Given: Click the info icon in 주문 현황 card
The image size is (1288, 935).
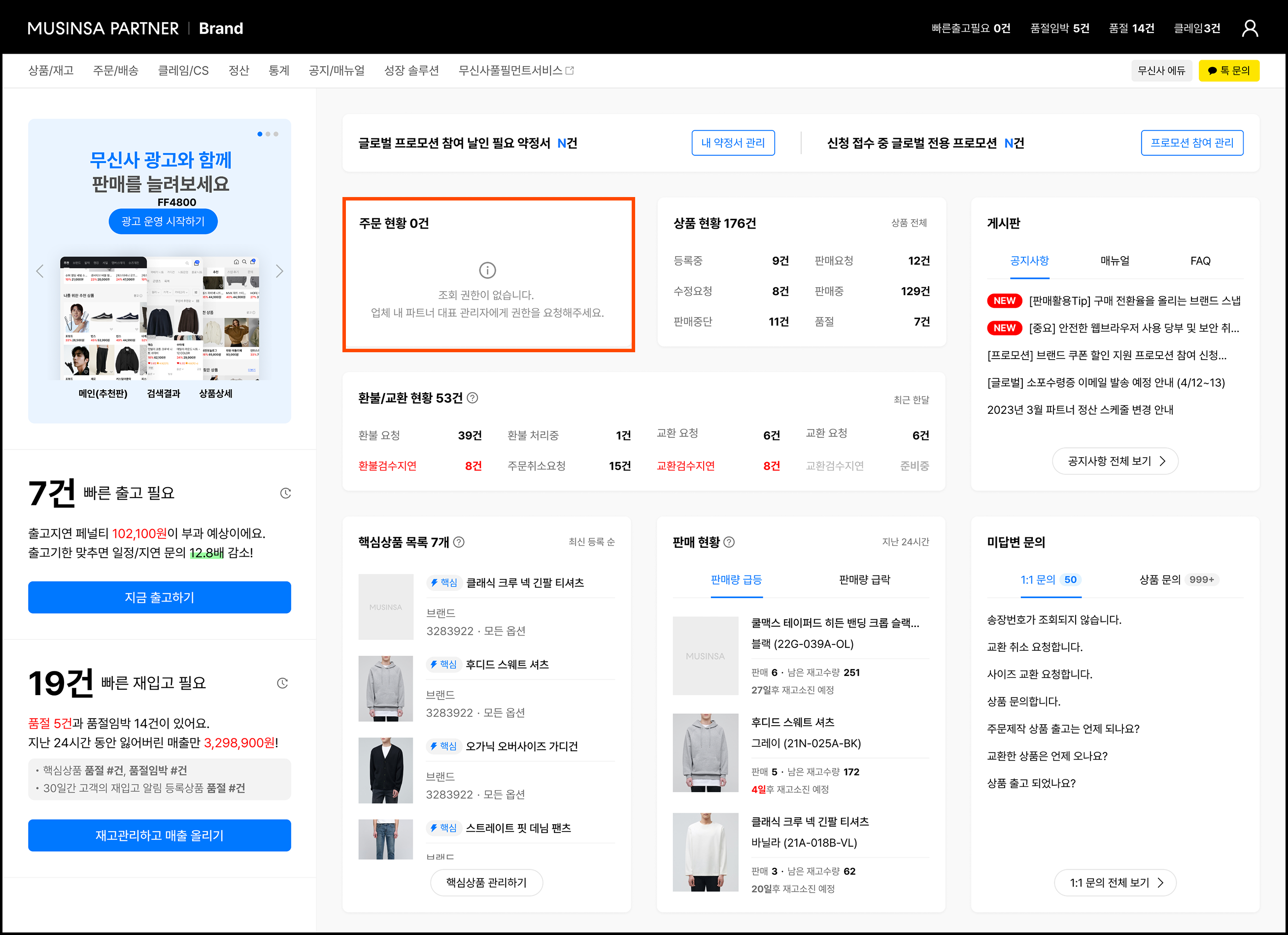Looking at the screenshot, I should (487, 270).
